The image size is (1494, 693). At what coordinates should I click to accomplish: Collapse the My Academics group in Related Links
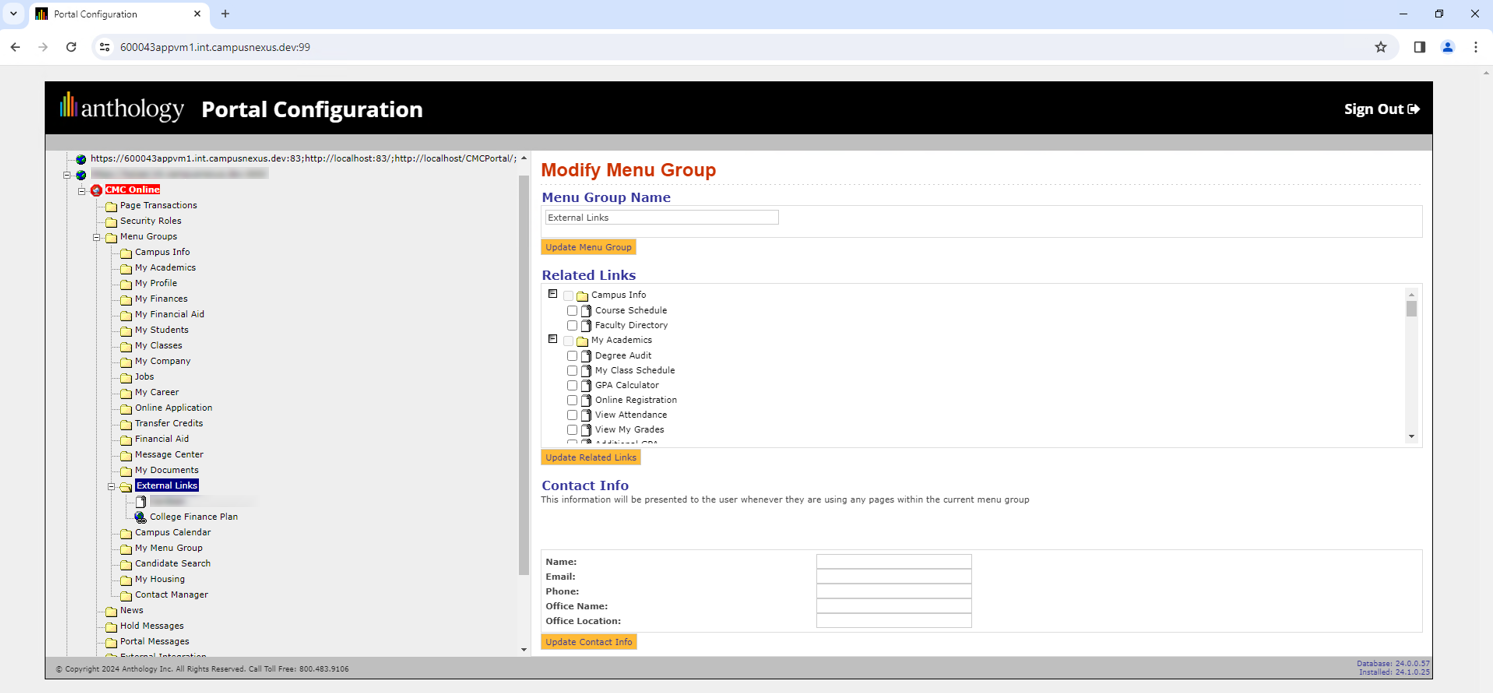[552, 340]
